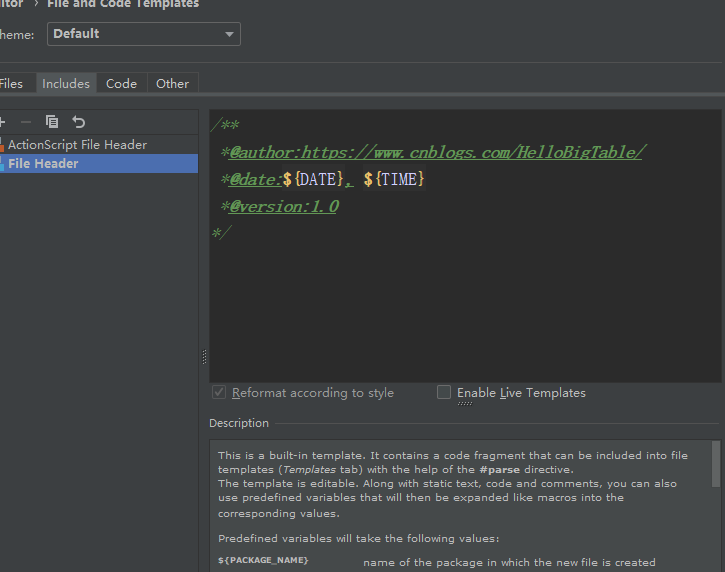Click the ${PACKAGE_NAME} variable in description
The width and height of the screenshot is (725, 572).
(263, 560)
